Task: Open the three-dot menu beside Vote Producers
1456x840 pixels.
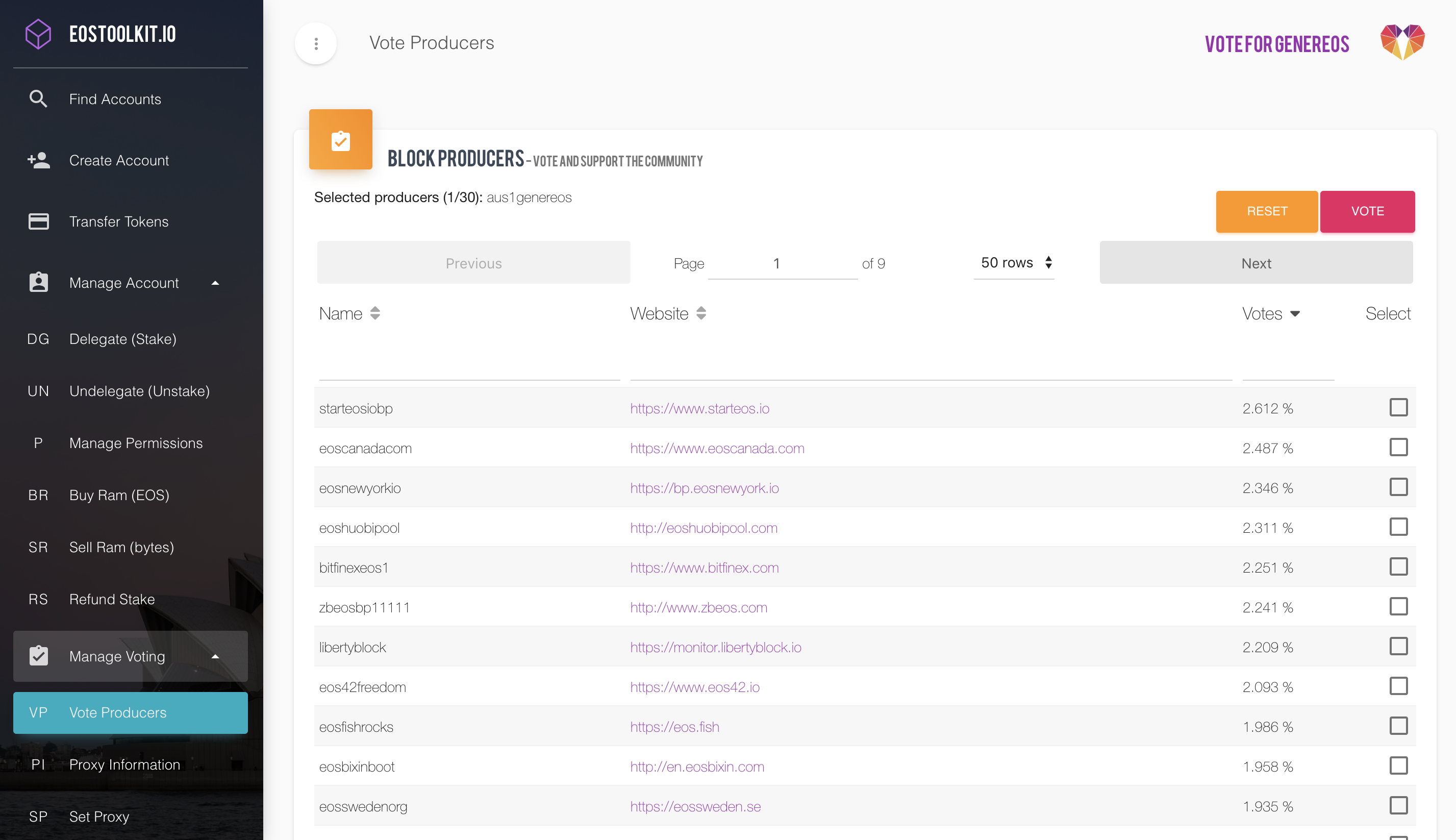Action: click(x=316, y=43)
